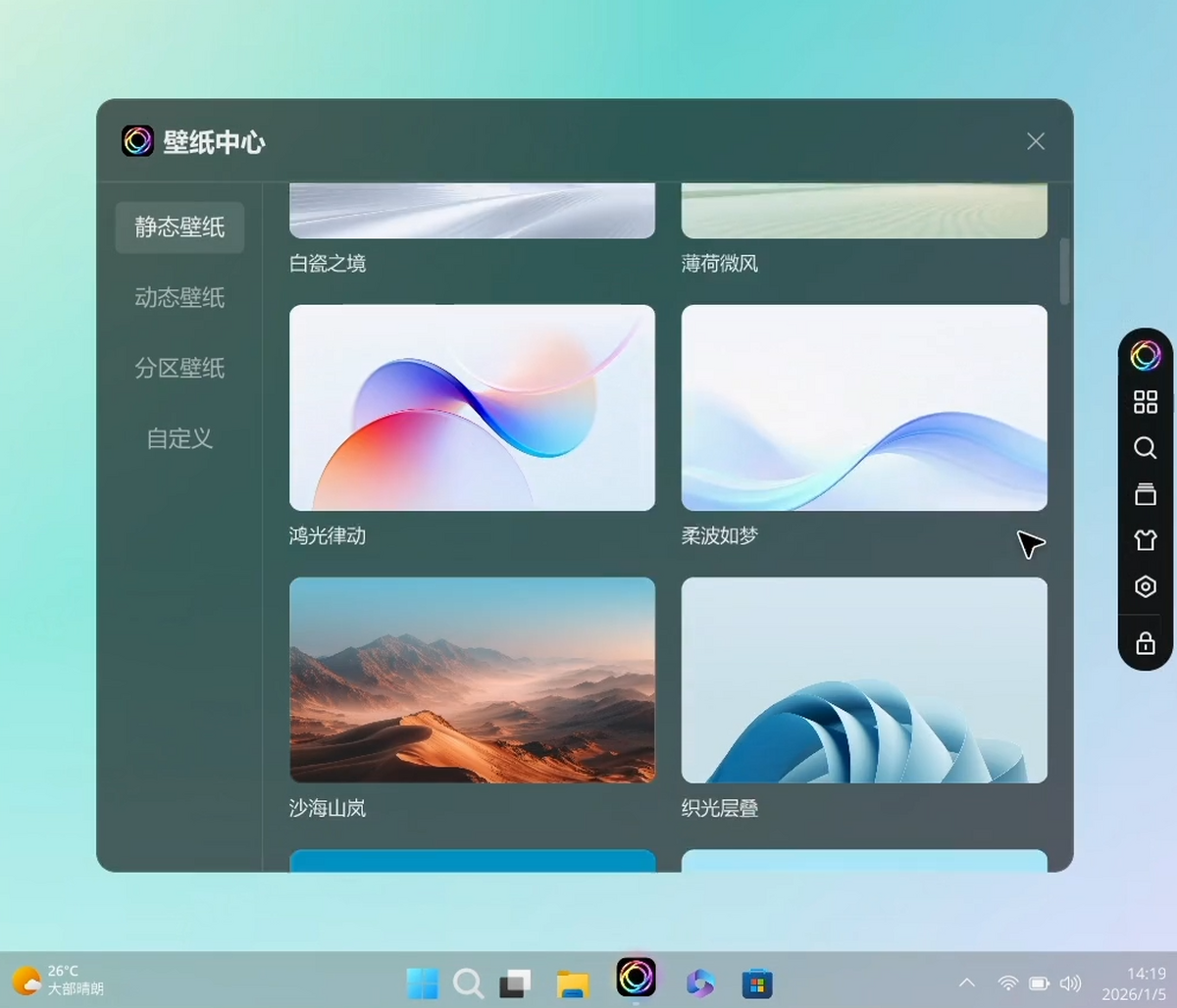Viewport: 1177px width, 1008px height.
Task: Click the volume speaker icon in tray
Action: coord(1070,983)
